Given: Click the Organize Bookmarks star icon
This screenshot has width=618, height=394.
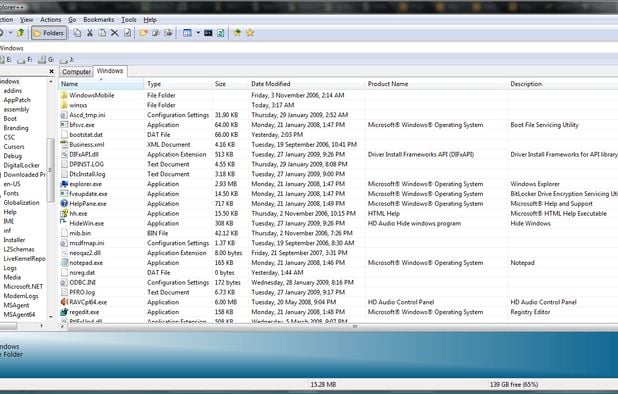Looking at the screenshot, I should click(250, 33).
